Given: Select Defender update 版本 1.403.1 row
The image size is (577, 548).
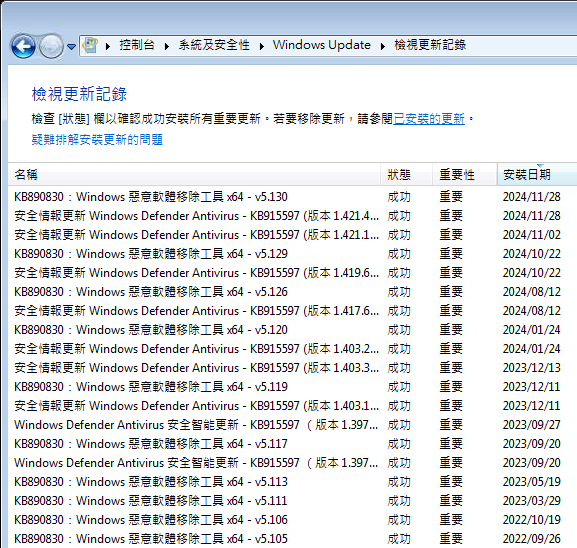Looking at the screenshot, I should (293, 406).
